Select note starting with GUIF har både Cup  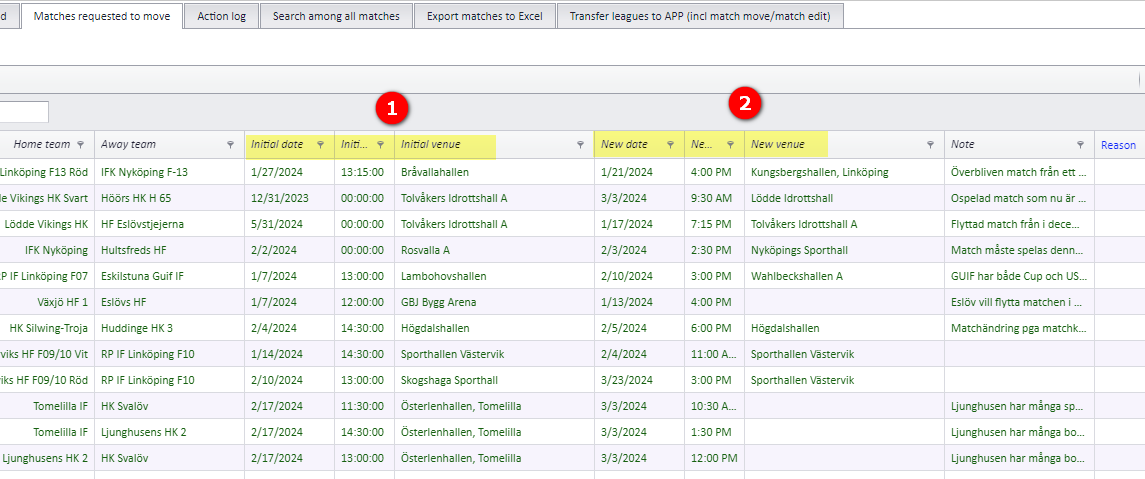click(1019, 276)
